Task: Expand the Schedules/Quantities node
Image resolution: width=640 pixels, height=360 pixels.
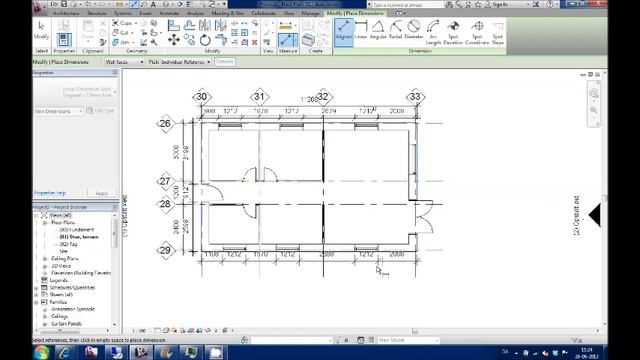Action: coord(36,288)
